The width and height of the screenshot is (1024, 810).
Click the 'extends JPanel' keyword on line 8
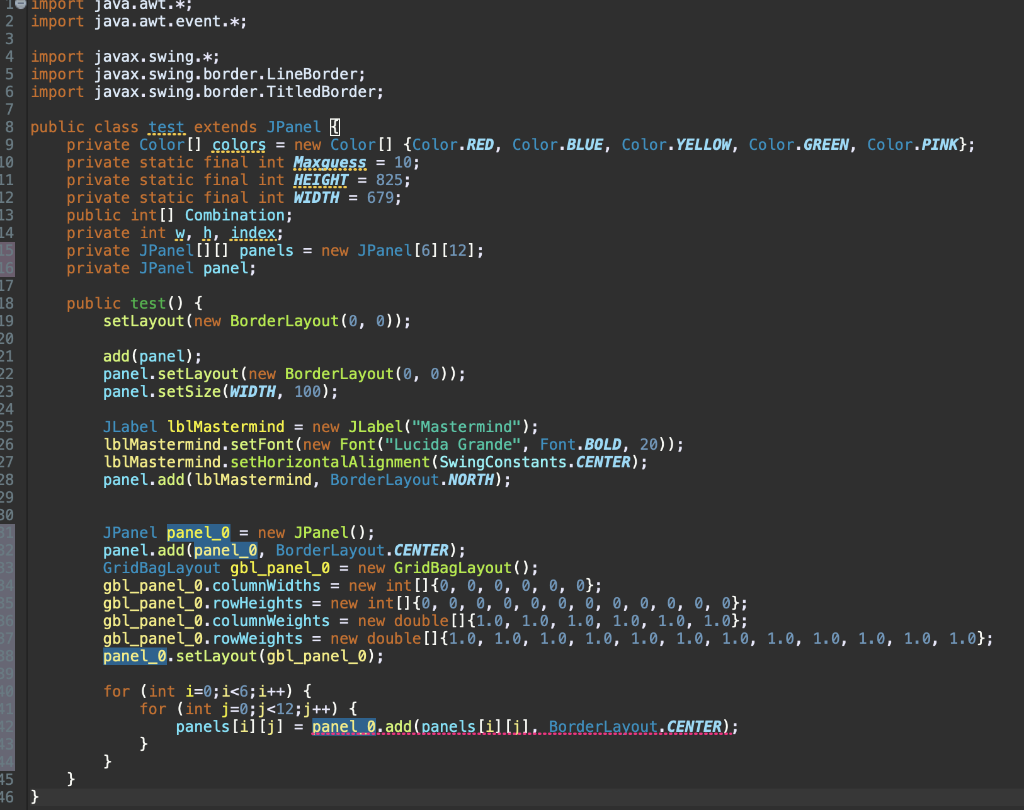[258, 126]
